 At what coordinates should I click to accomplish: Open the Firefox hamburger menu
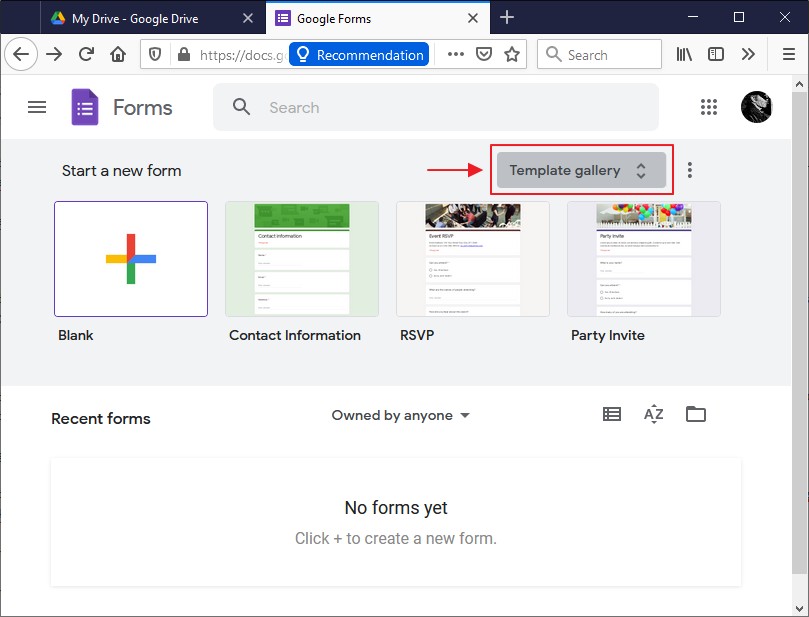[788, 54]
